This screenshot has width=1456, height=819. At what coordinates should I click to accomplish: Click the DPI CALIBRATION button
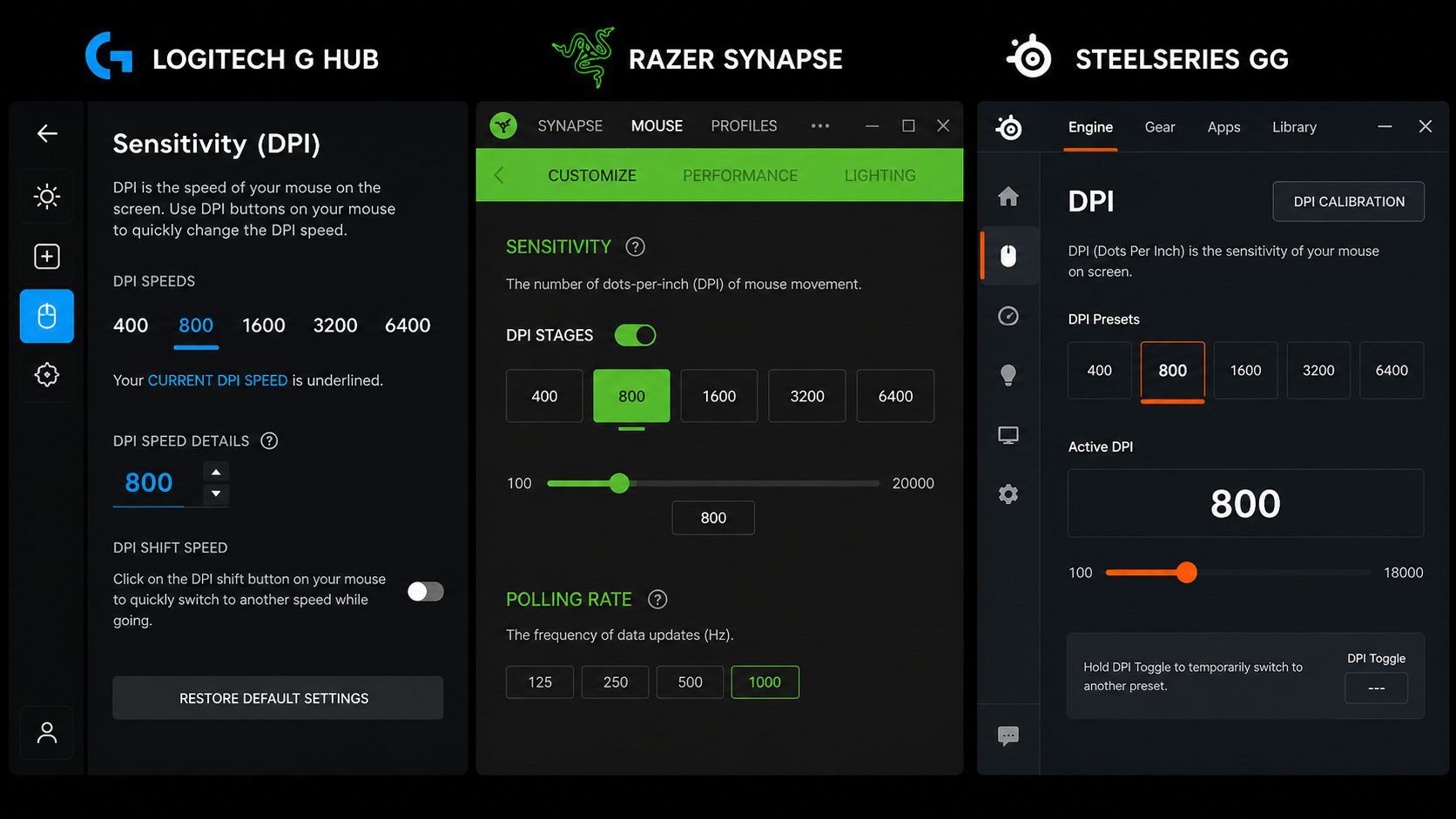tap(1349, 202)
